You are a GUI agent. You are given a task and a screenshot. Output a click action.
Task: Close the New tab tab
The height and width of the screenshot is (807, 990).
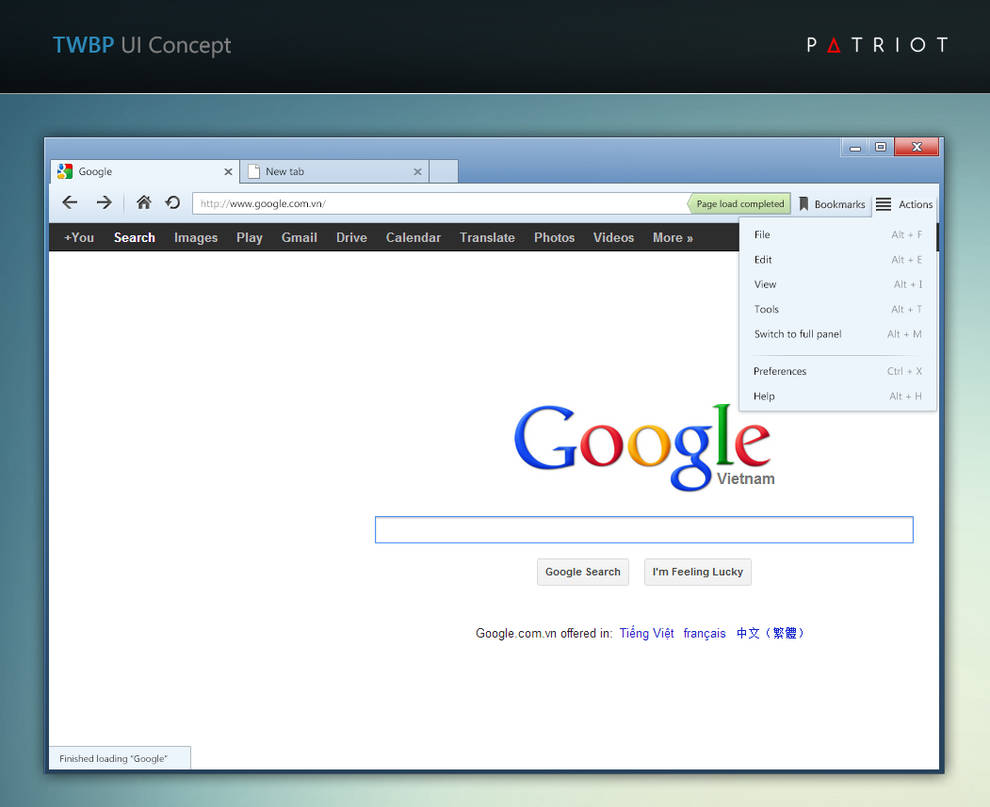point(417,172)
